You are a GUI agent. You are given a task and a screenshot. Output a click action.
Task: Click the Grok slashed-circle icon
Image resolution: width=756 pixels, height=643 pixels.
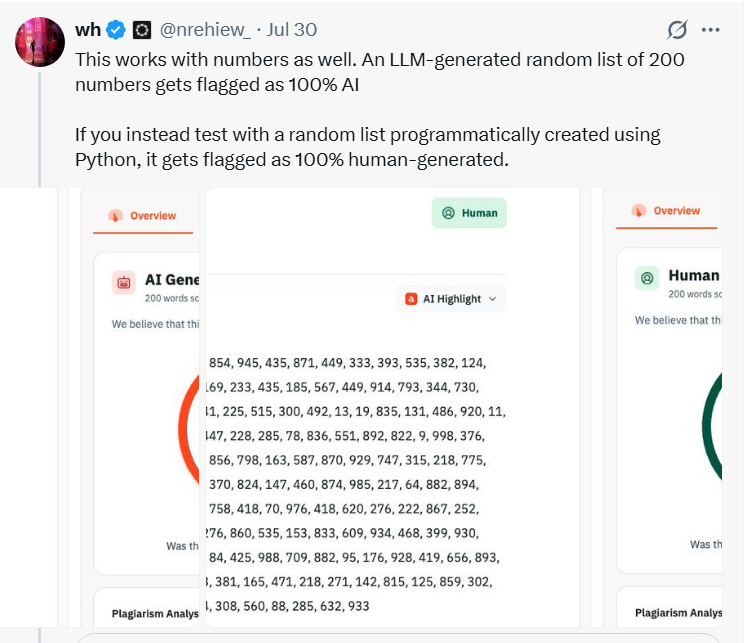click(x=677, y=30)
